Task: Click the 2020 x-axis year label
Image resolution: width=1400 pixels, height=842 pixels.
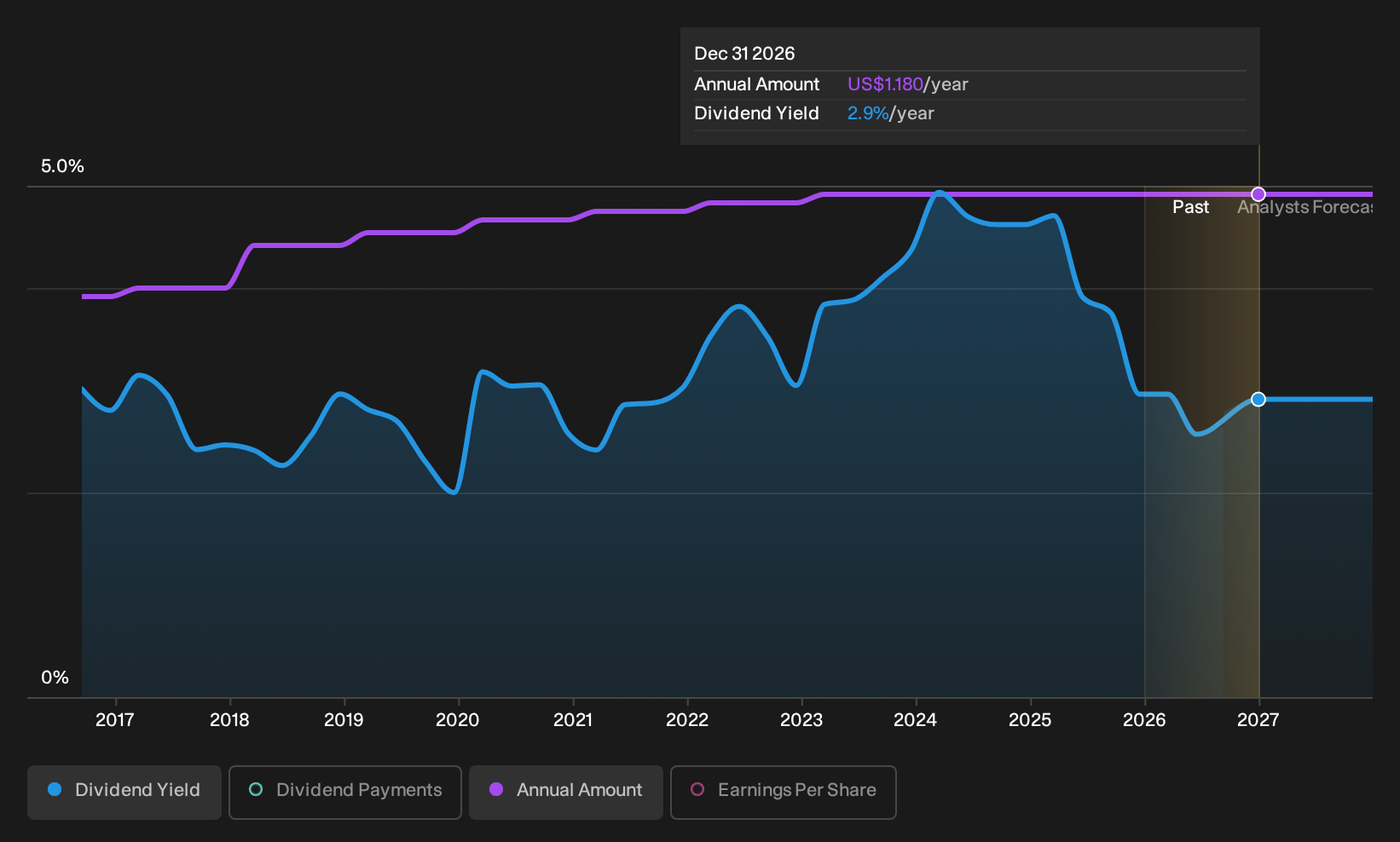Action: tap(458, 720)
